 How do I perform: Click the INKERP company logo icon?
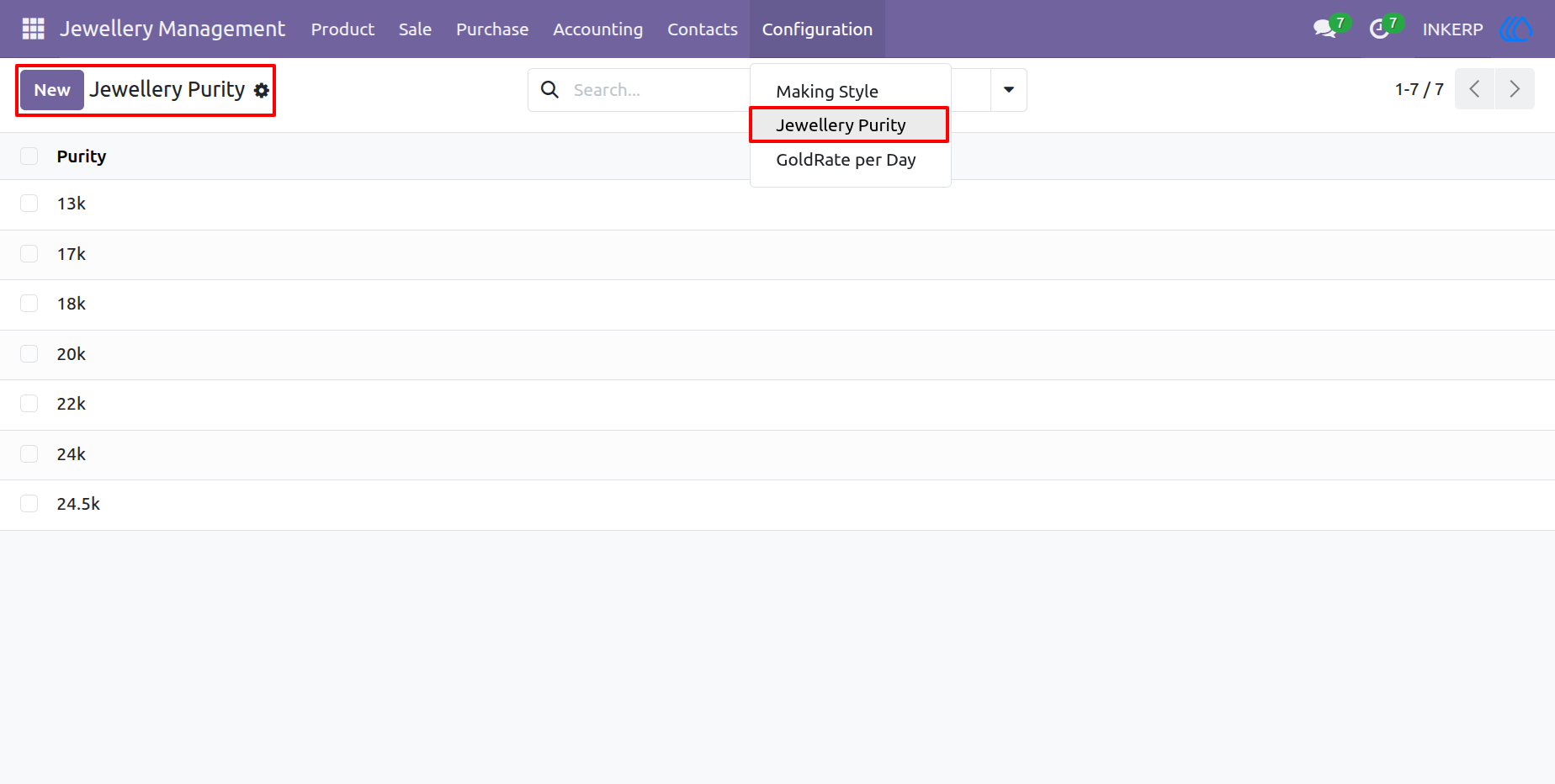point(1516,29)
